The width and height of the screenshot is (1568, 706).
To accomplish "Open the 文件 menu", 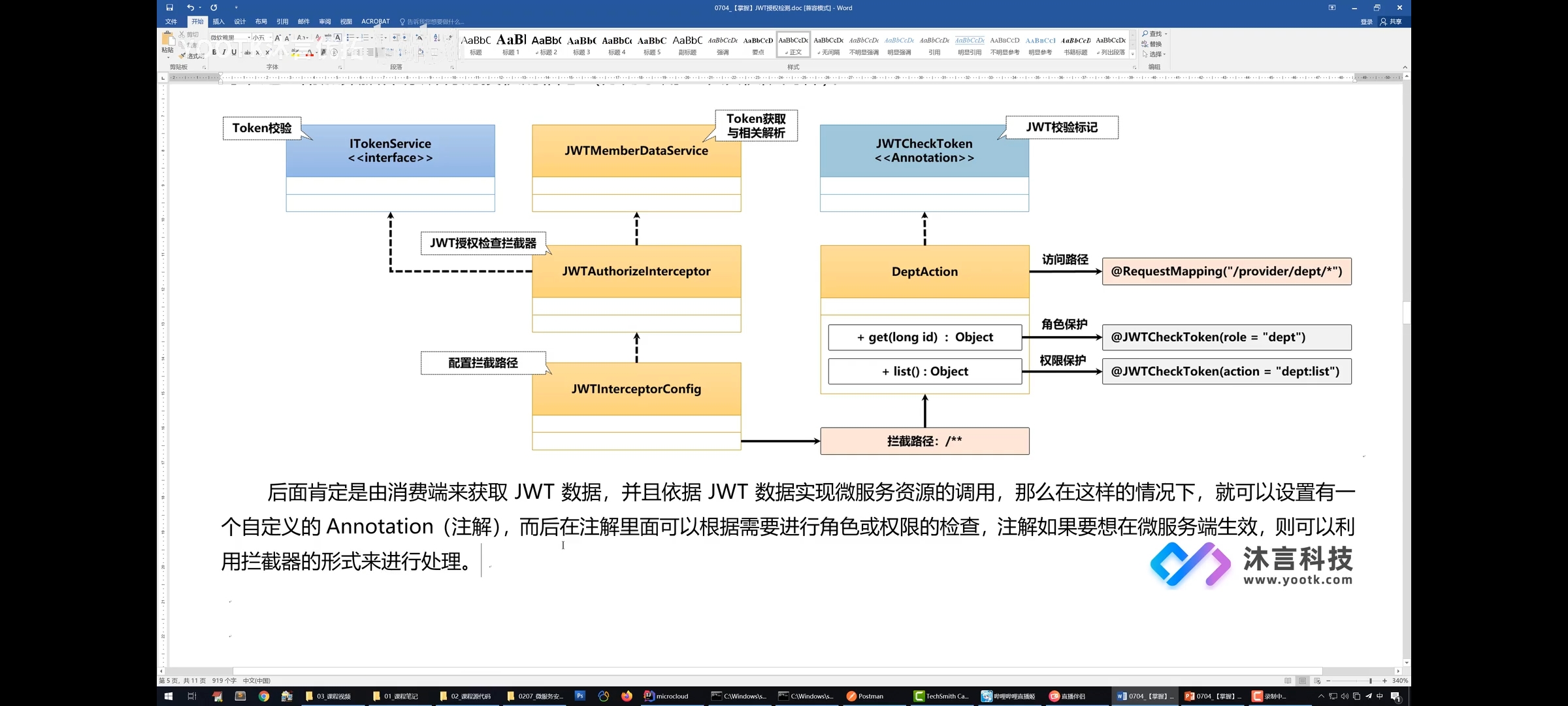I will click(x=171, y=22).
